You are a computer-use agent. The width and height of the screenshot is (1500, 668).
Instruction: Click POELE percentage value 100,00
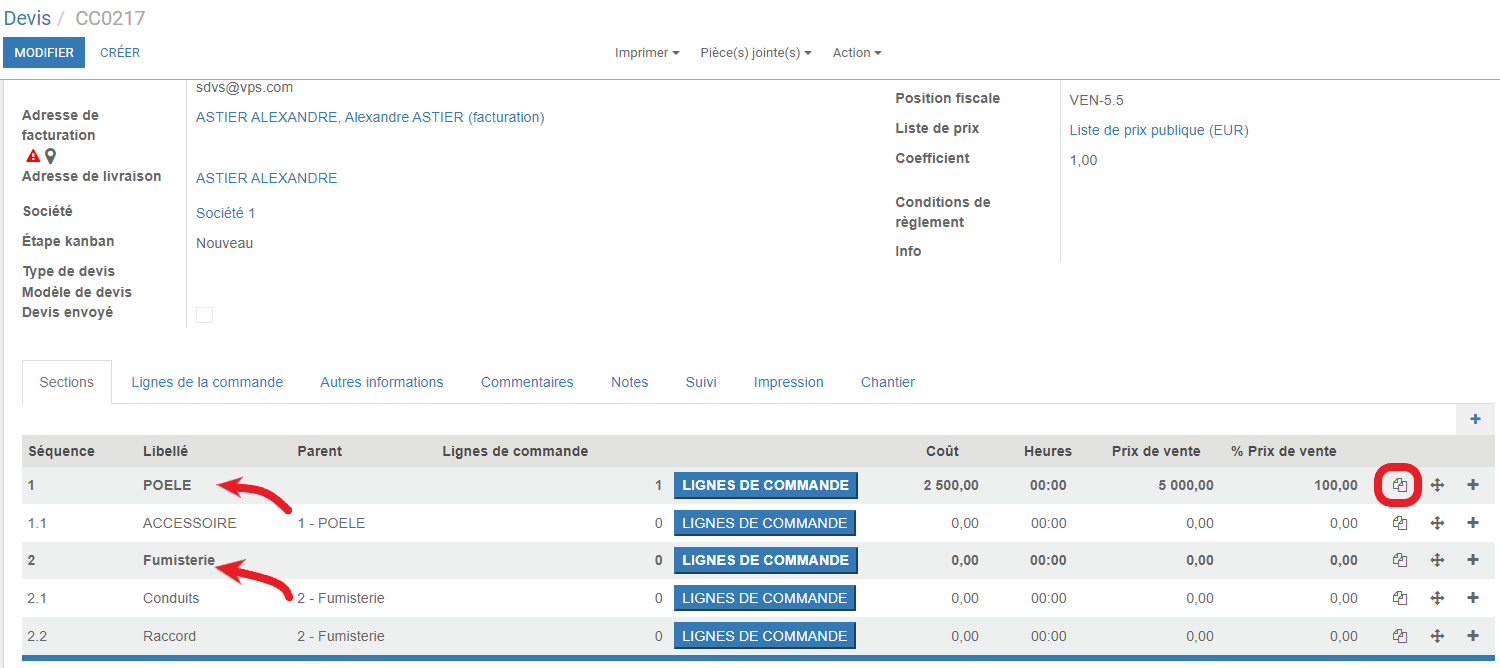click(1336, 485)
